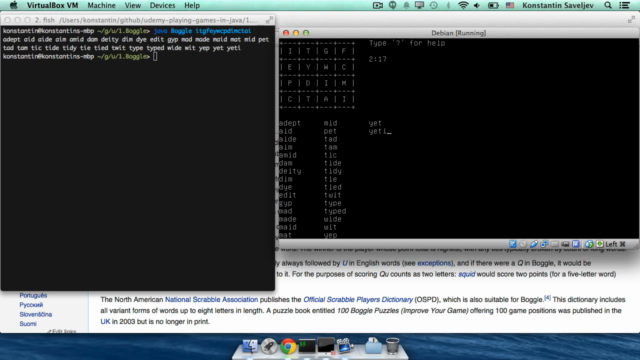640x360 pixels.
Task: Open the Time Machine menu bar icon
Action: click(x=433, y=5)
